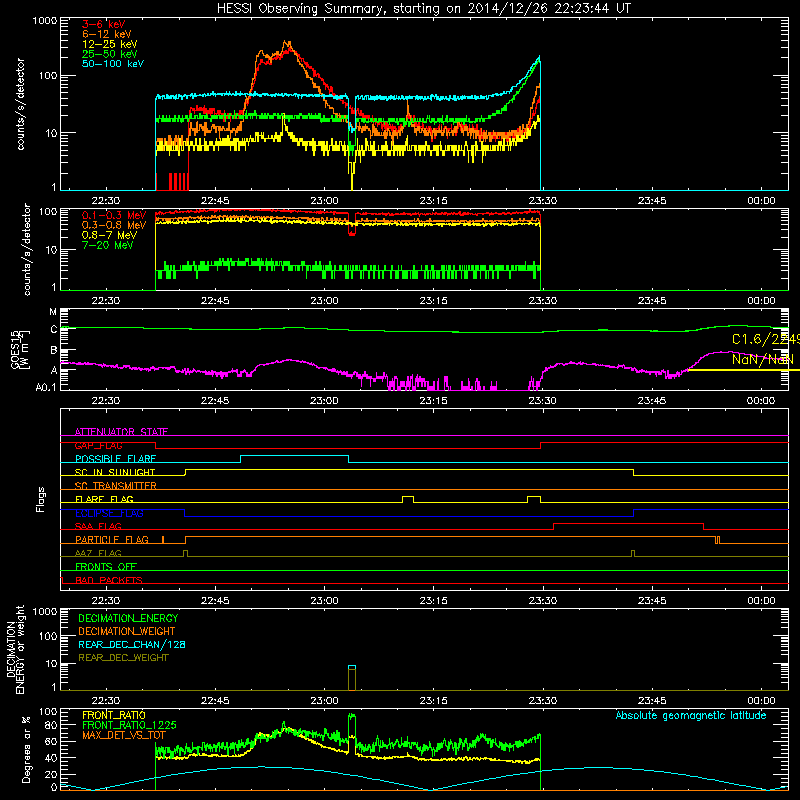Click the FRONT_RATIO legend label
800x800 pixels.
coord(114,715)
